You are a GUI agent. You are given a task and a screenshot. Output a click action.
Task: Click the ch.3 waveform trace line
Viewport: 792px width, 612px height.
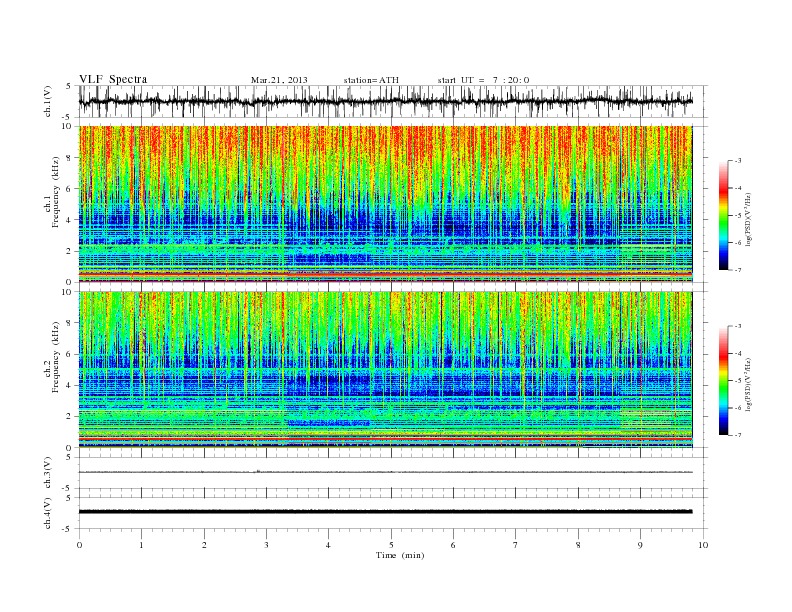(x=385, y=472)
